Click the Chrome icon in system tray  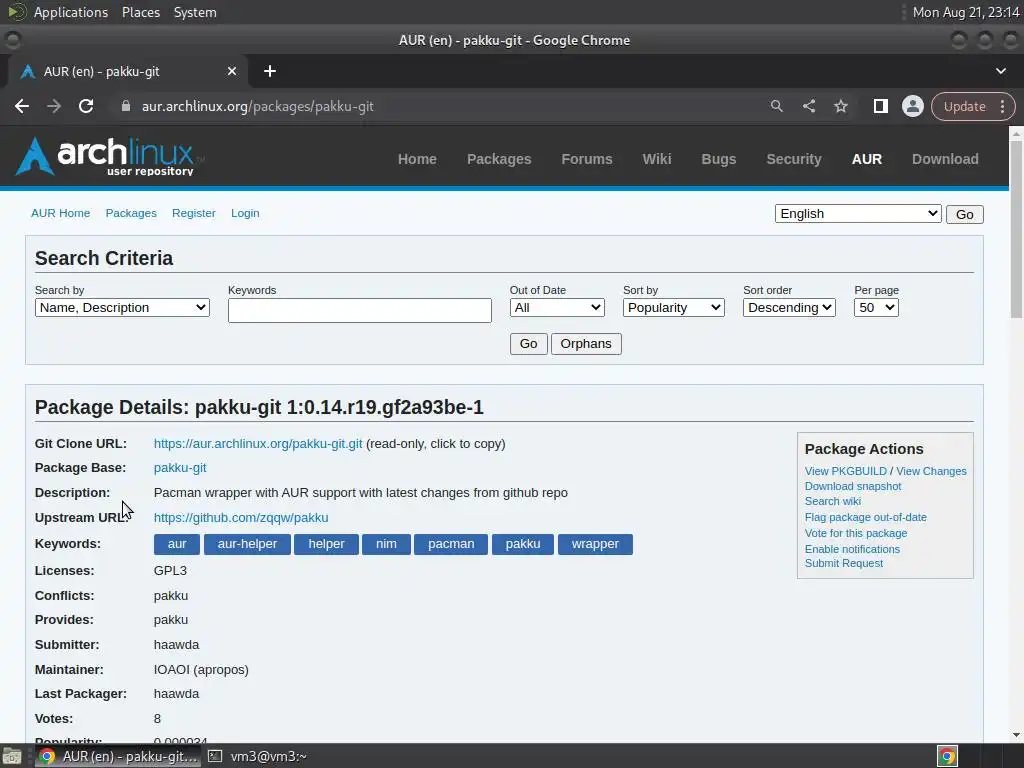pyautogui.click(x=948, y=756)
